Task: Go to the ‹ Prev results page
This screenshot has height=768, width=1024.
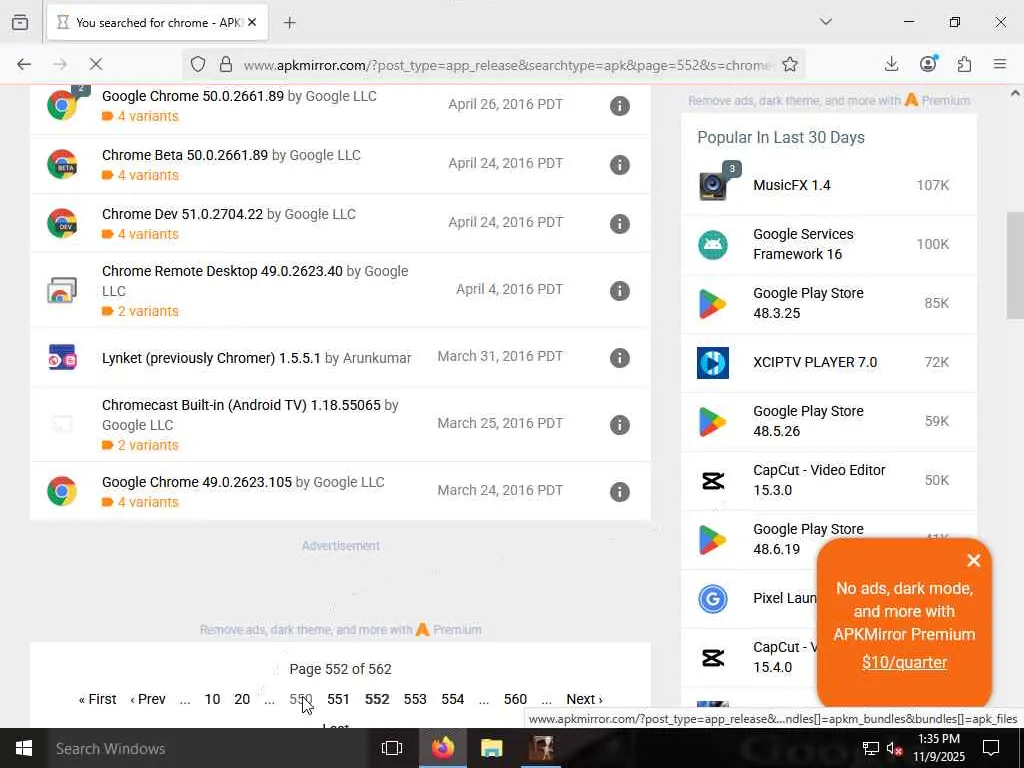Action: click(x=148, y=699)
